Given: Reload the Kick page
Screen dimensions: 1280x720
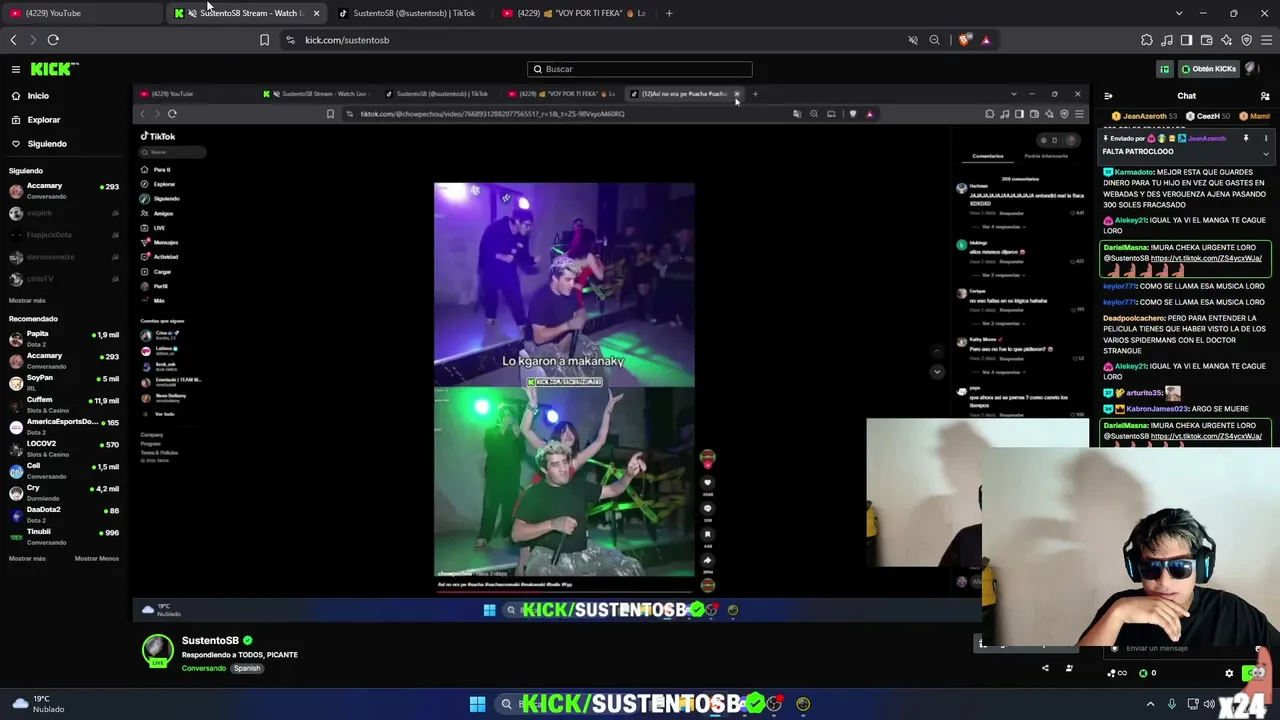Looking at the screenshot, I should 53,40.
